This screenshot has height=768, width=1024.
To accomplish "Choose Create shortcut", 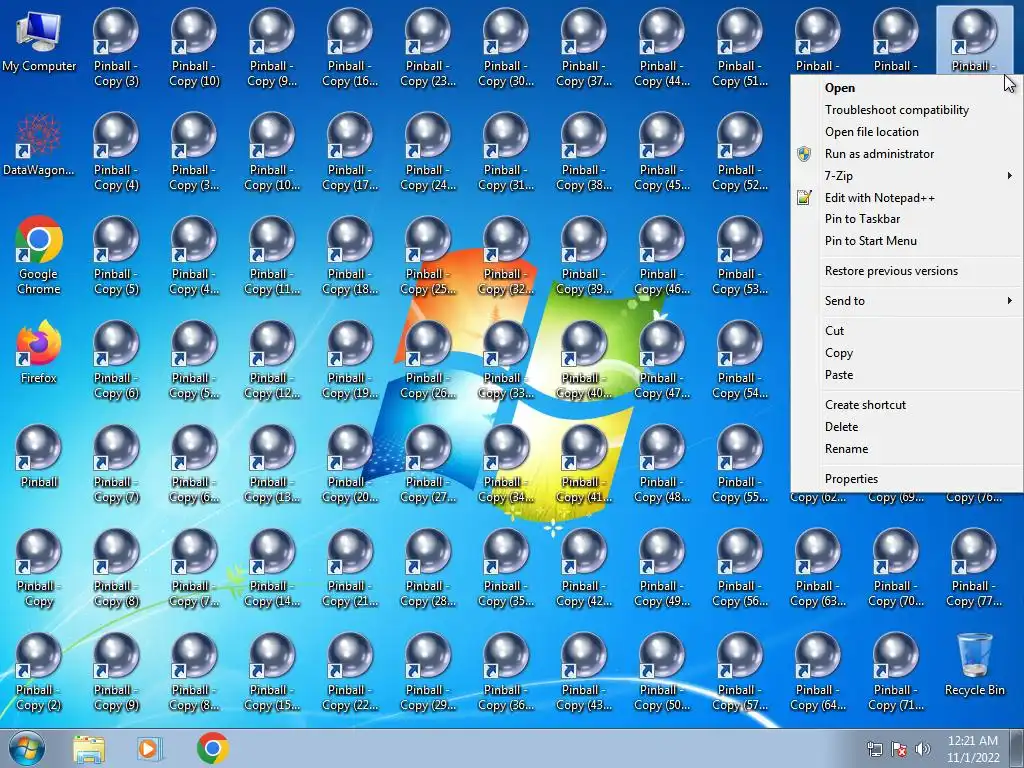I will click(906, 405).
